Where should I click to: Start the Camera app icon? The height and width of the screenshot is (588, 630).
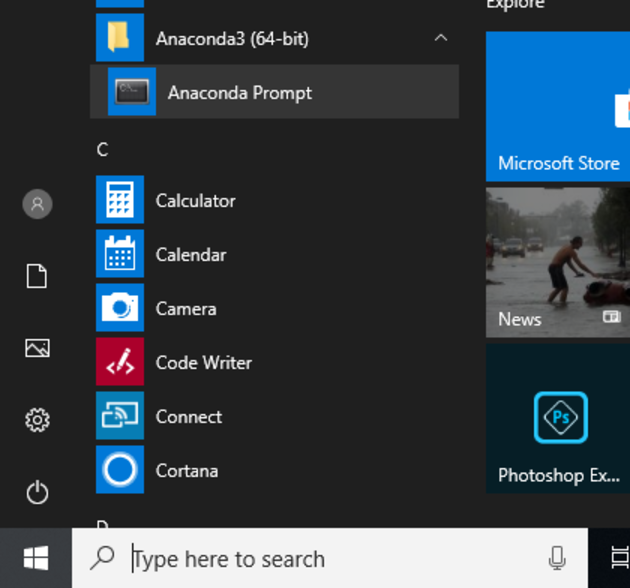point(120,307)
